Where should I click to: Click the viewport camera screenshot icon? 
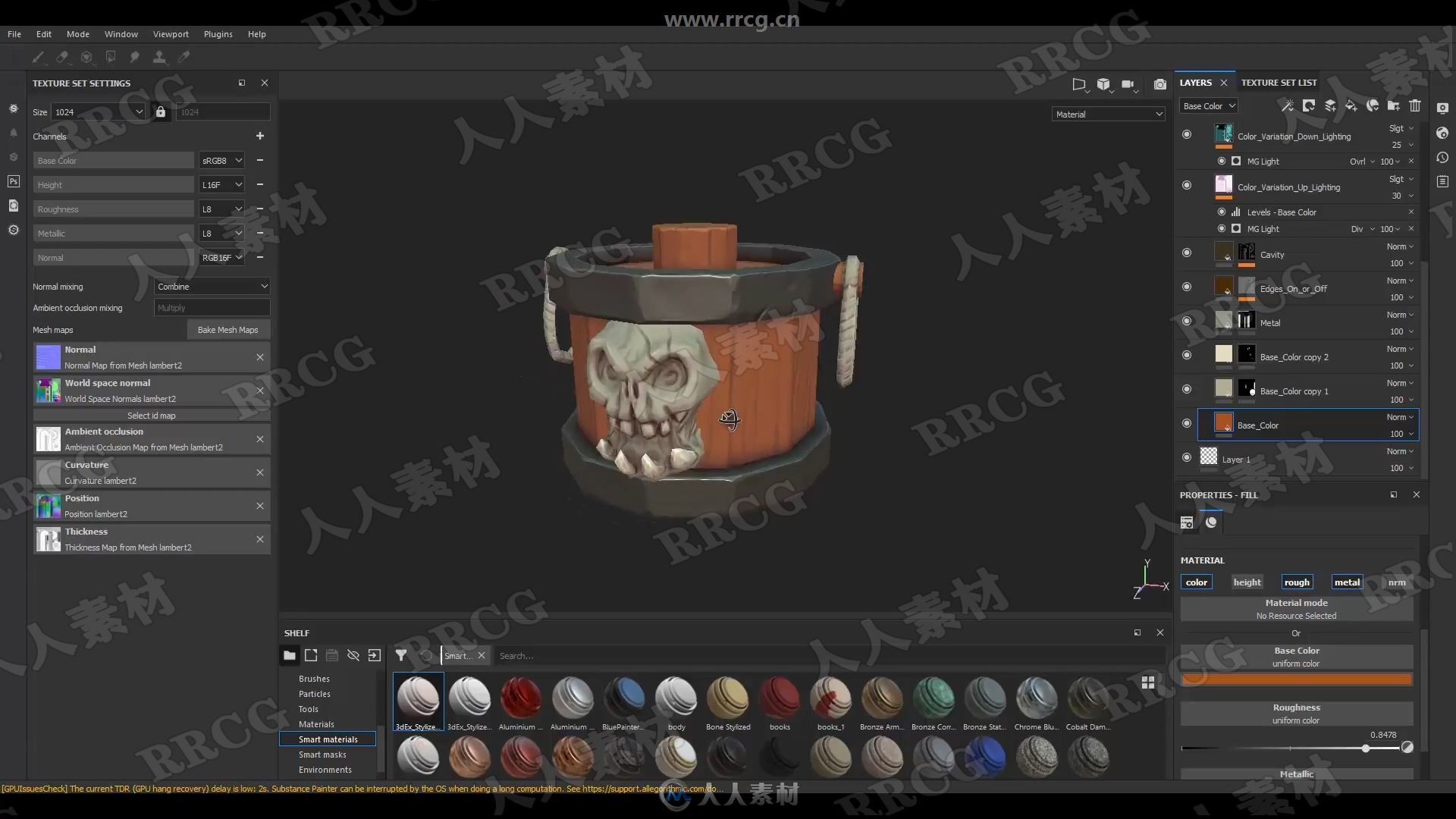tap(1160, 84)
